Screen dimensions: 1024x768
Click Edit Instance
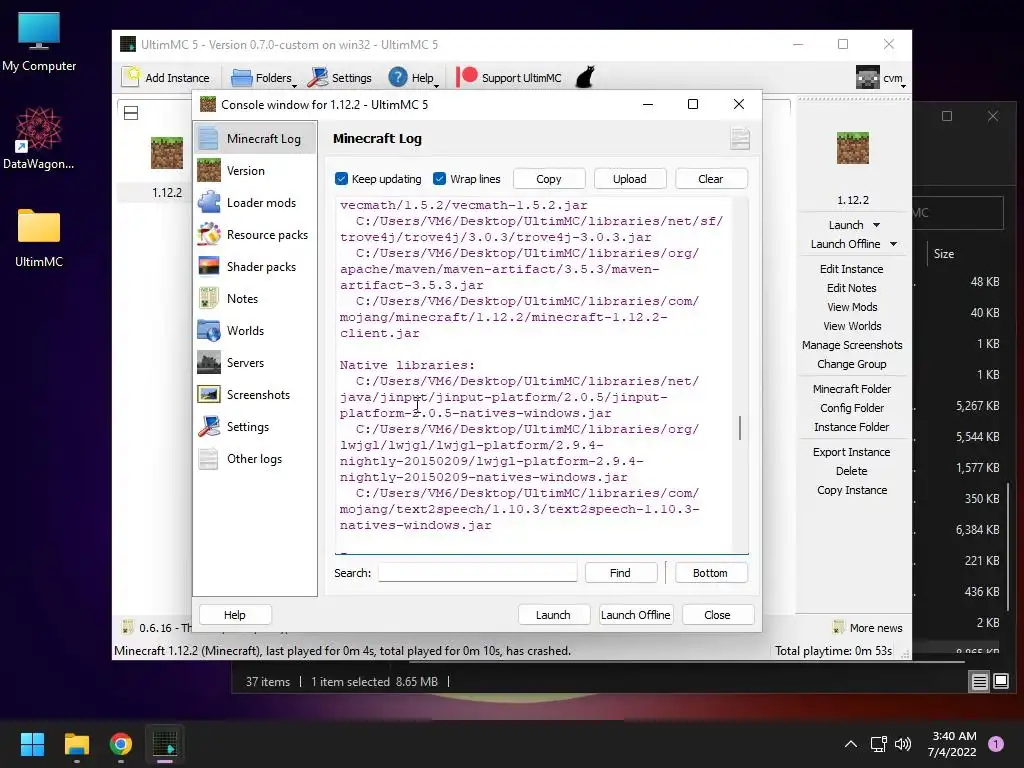point(851,269)
